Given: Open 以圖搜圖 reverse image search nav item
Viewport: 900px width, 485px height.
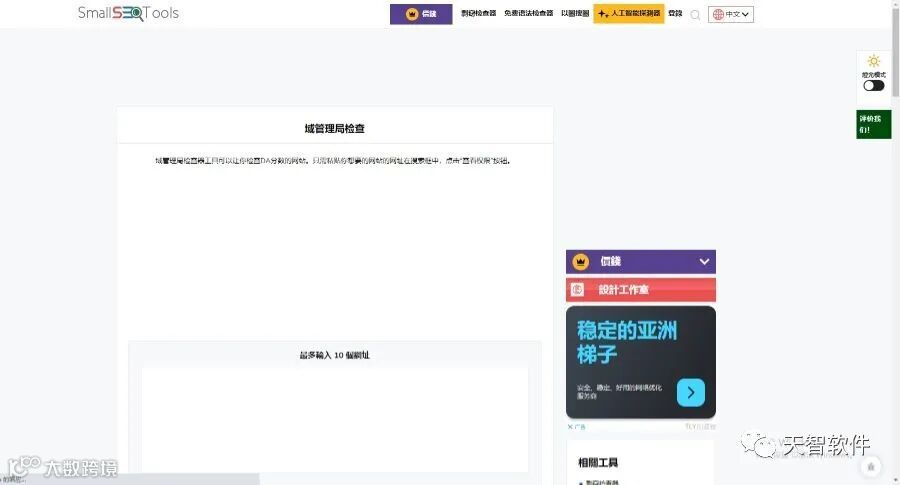Looking at the screenshot, I should 575,13.
